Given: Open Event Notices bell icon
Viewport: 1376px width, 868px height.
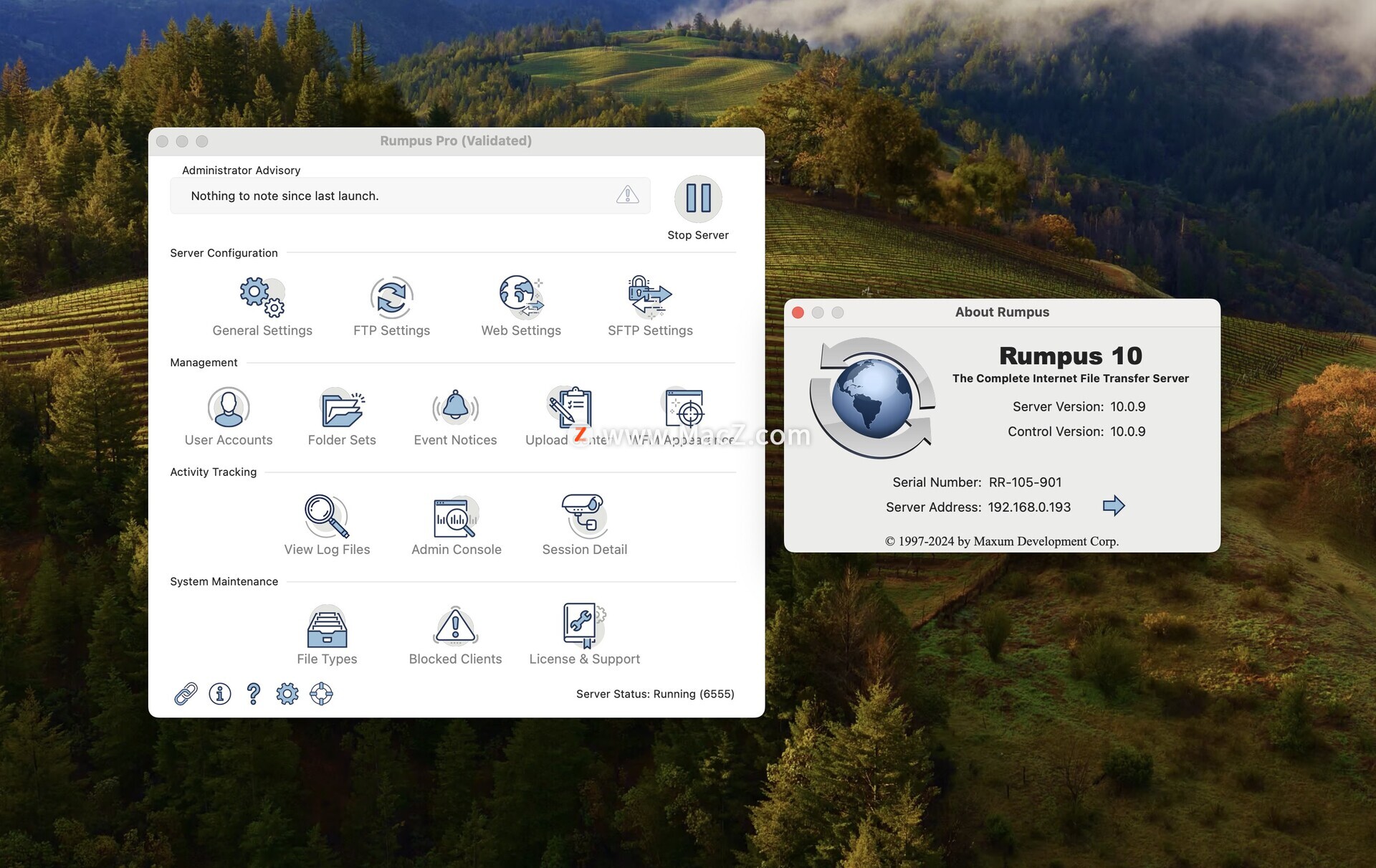Looking at the screenshot, I should 455,407.
